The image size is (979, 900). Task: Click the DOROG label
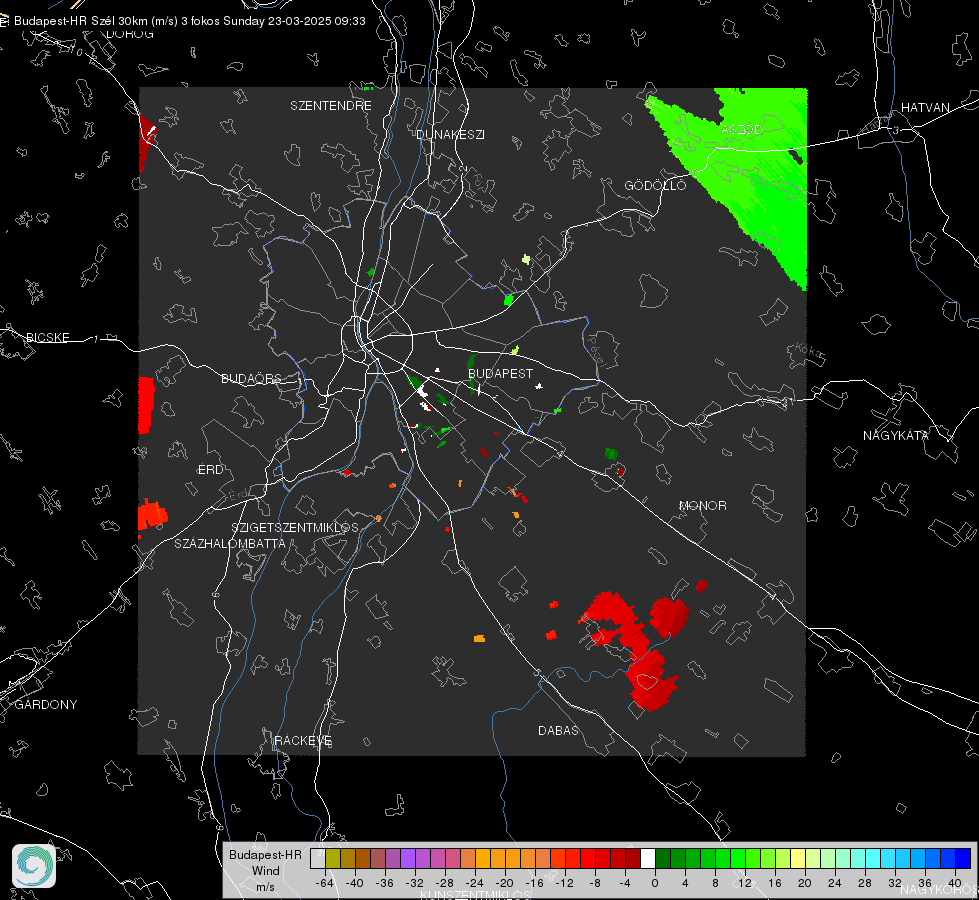pyautogui.click(x=130, y=34)
